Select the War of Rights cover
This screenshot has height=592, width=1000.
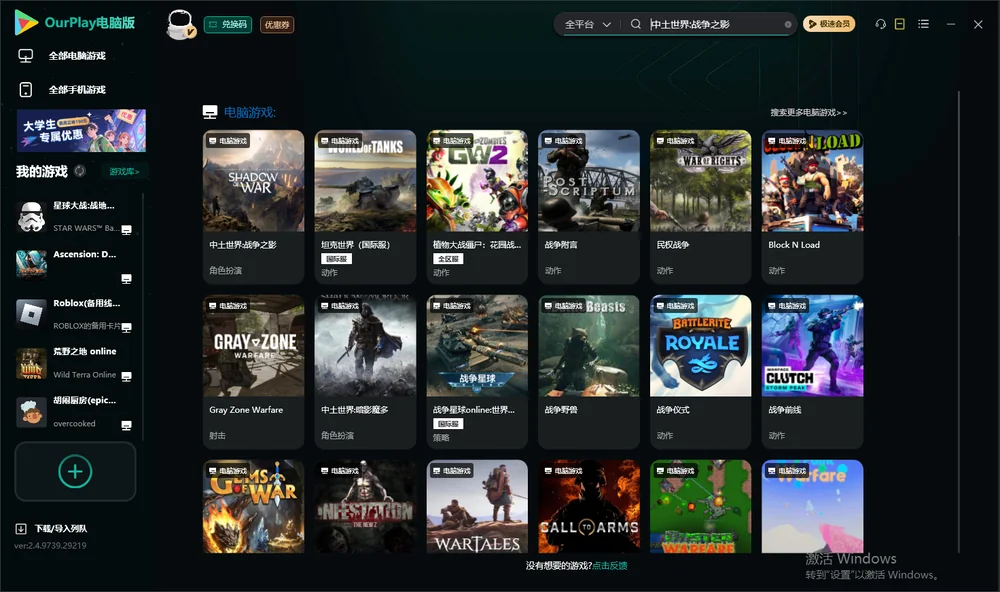point(701,181)
